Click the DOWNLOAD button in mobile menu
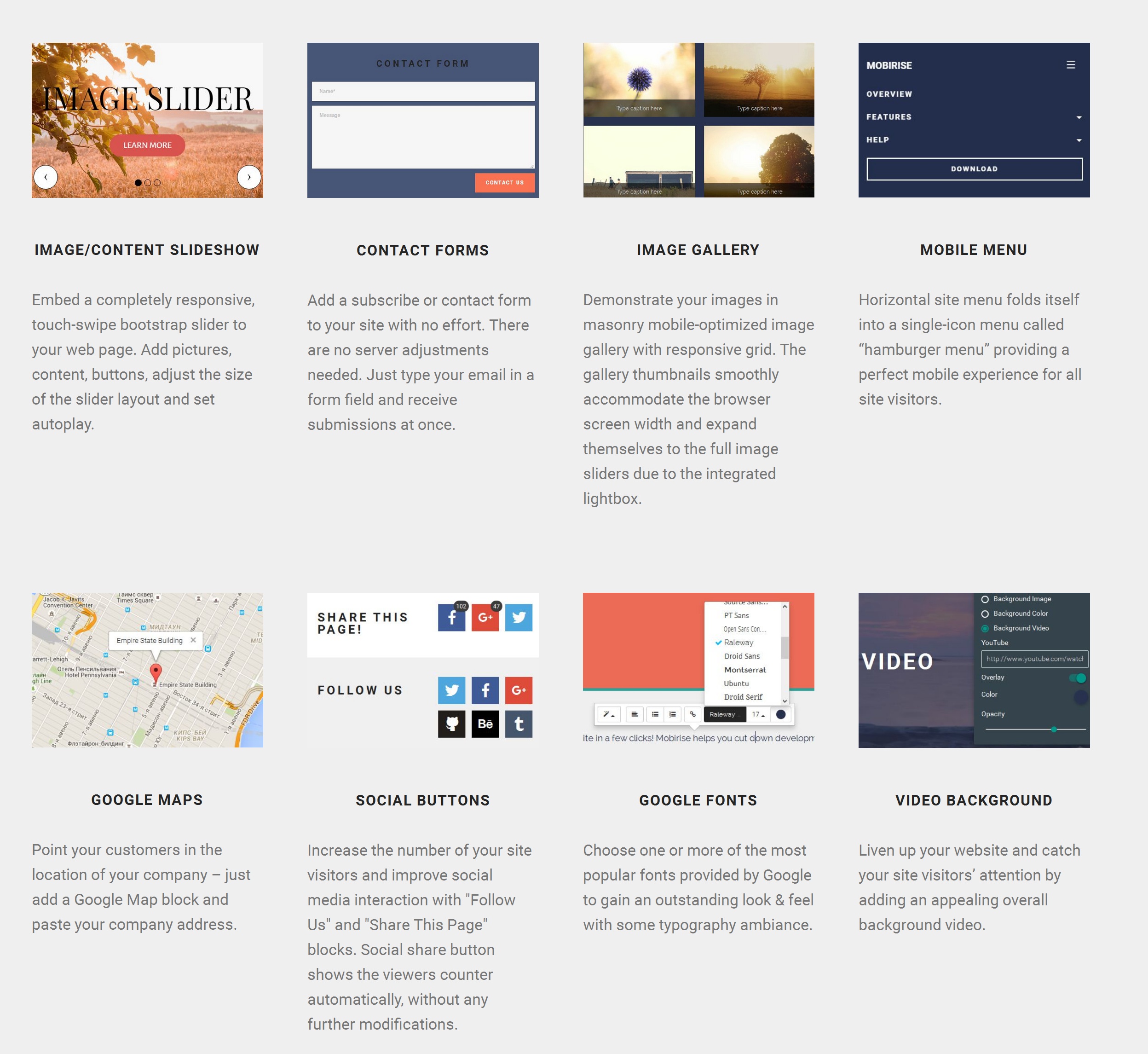The height and width of the screenshot is (1054, 1148). click(x=974, y=168)
